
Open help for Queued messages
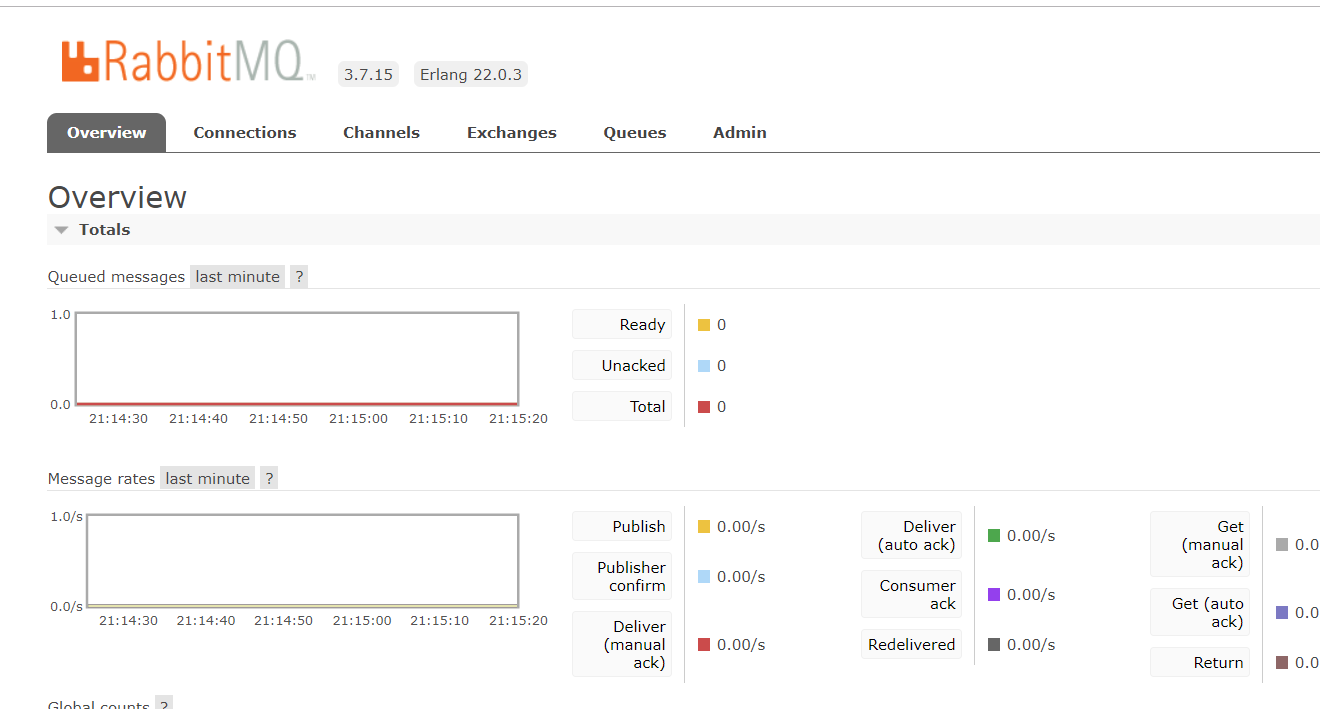coord(298,276)
